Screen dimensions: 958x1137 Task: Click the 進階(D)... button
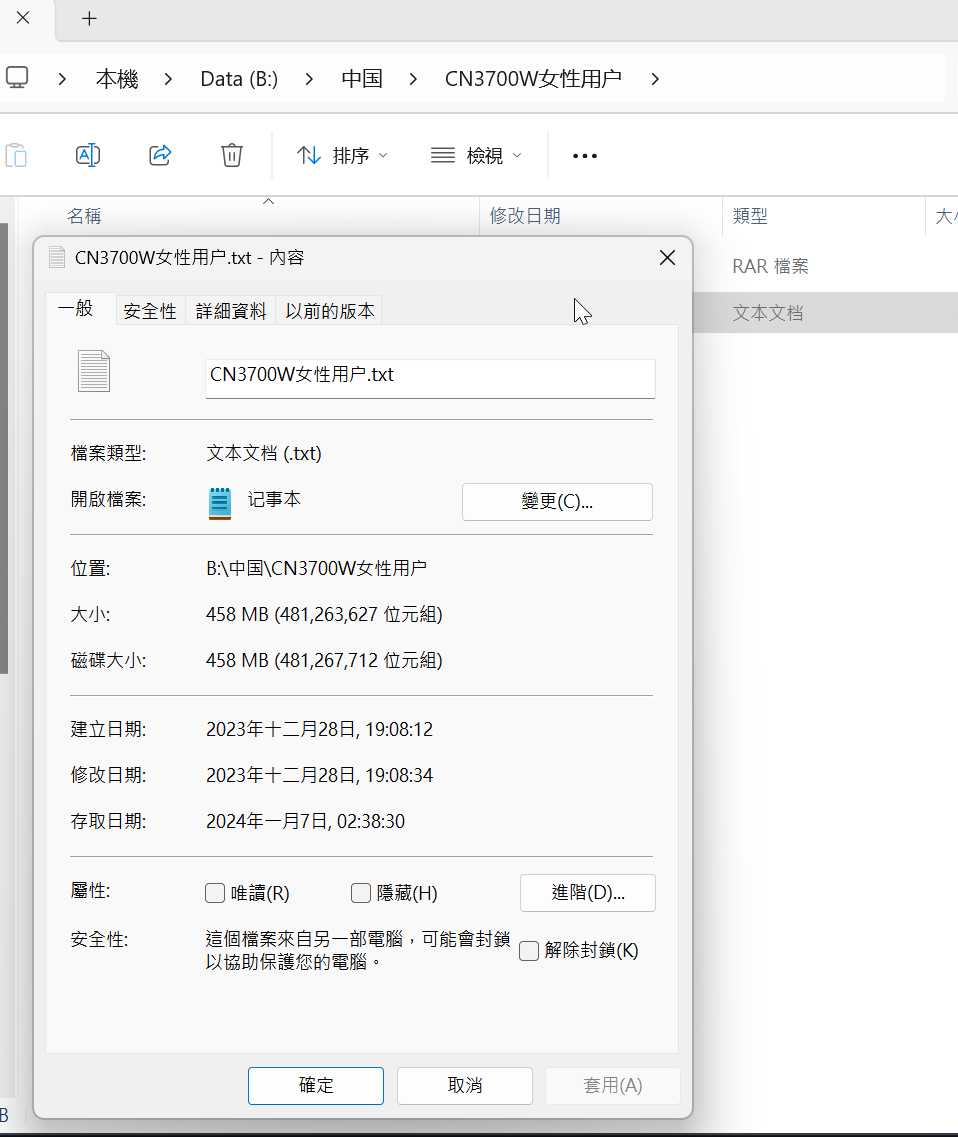tap(587, 893)
